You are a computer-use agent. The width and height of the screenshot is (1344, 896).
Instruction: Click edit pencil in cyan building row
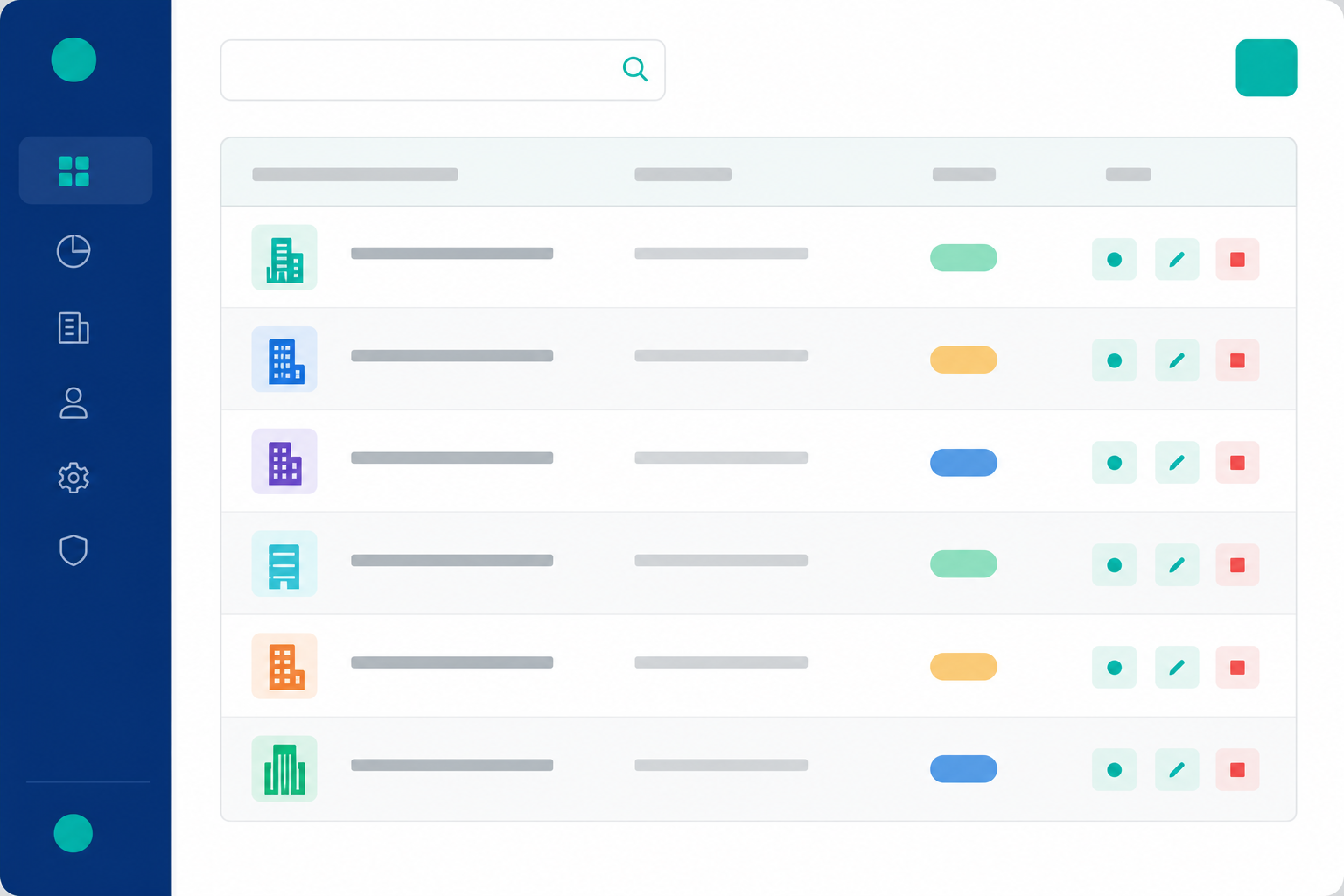(x=1177, y=565)
